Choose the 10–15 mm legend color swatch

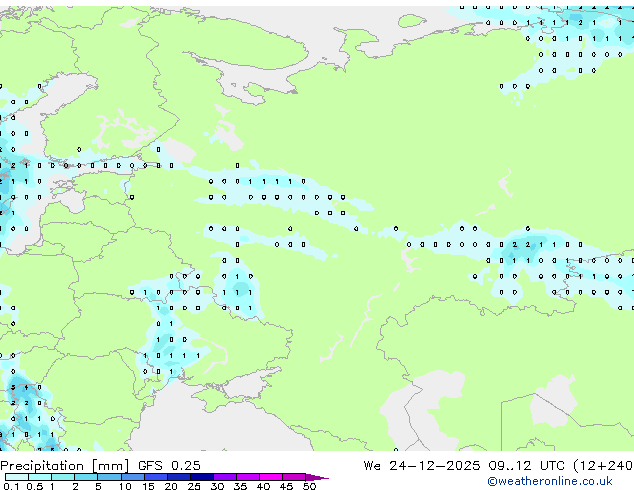132,477
